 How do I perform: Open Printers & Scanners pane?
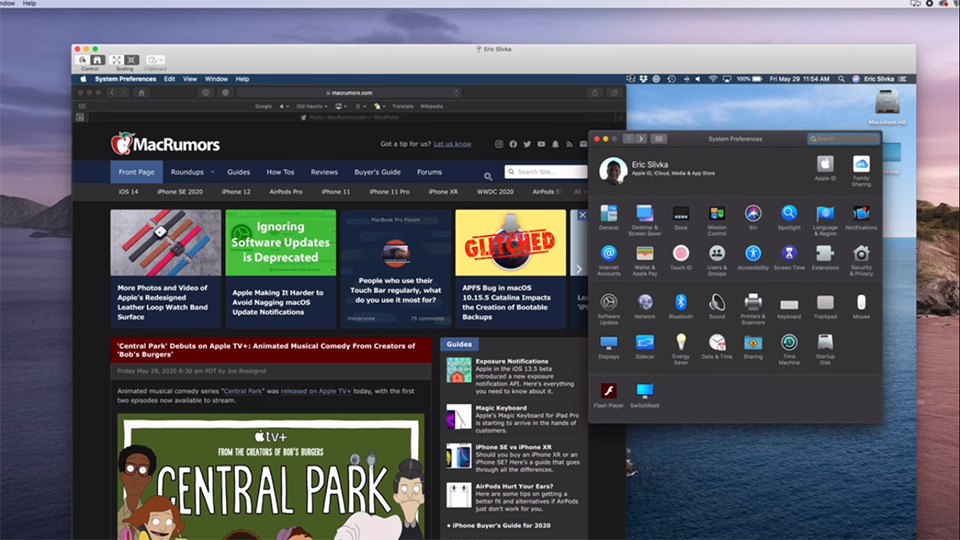[753, 309]
